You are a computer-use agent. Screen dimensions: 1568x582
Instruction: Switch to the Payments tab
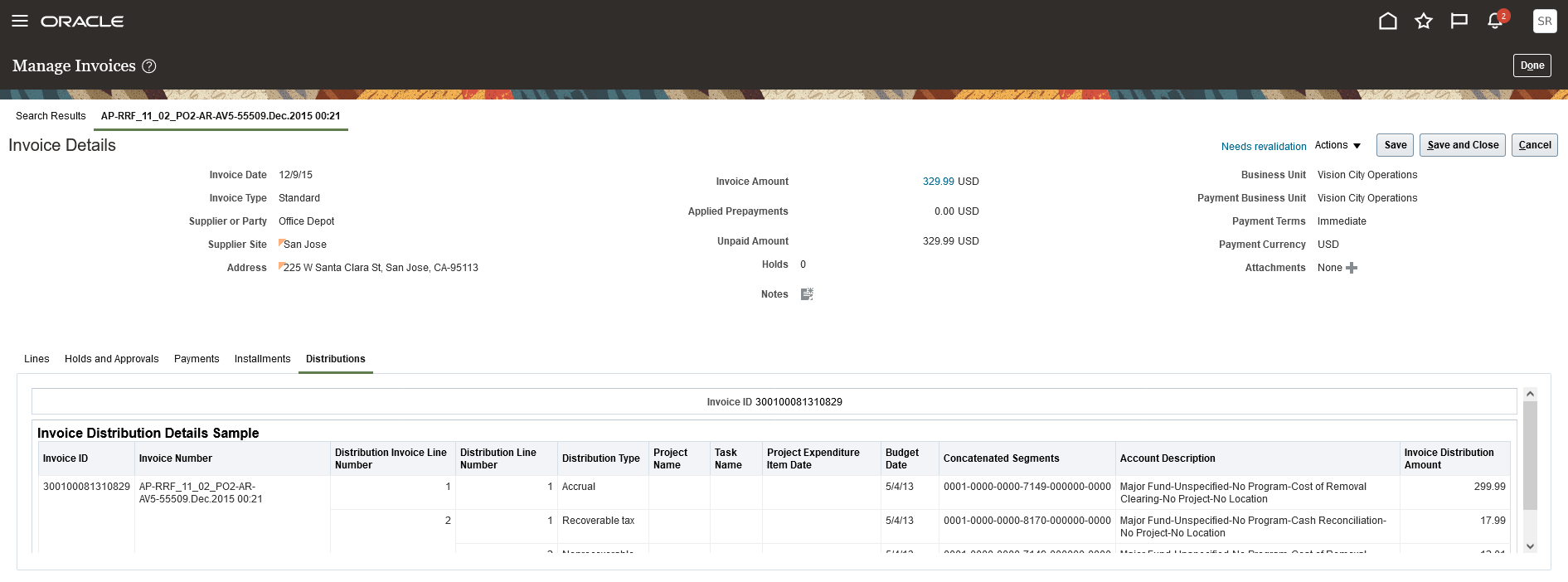coord(197,359)
